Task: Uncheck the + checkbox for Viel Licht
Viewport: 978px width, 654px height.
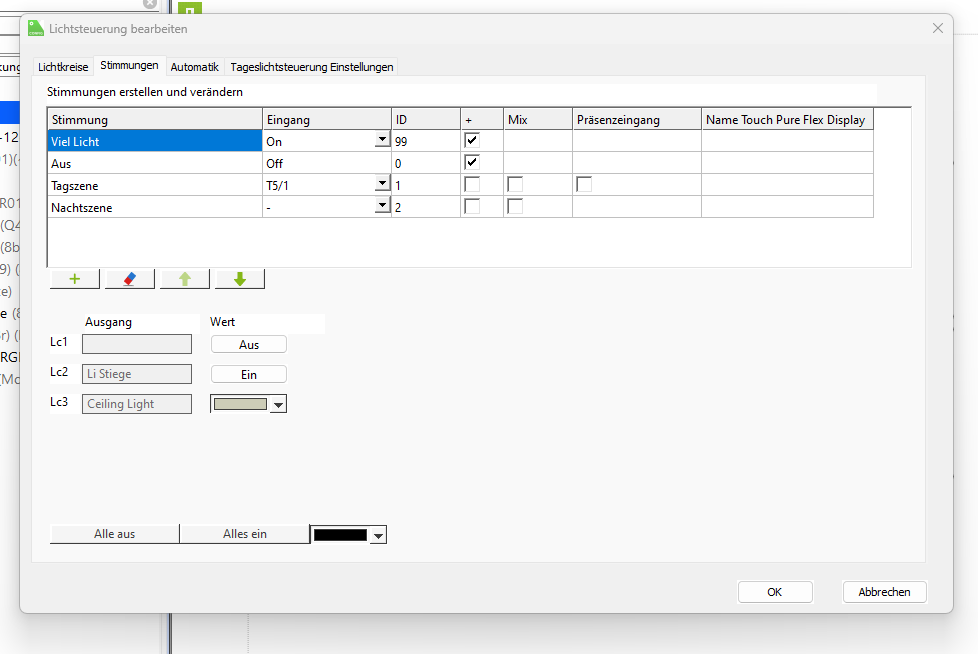Action: (x=472, y=141)
